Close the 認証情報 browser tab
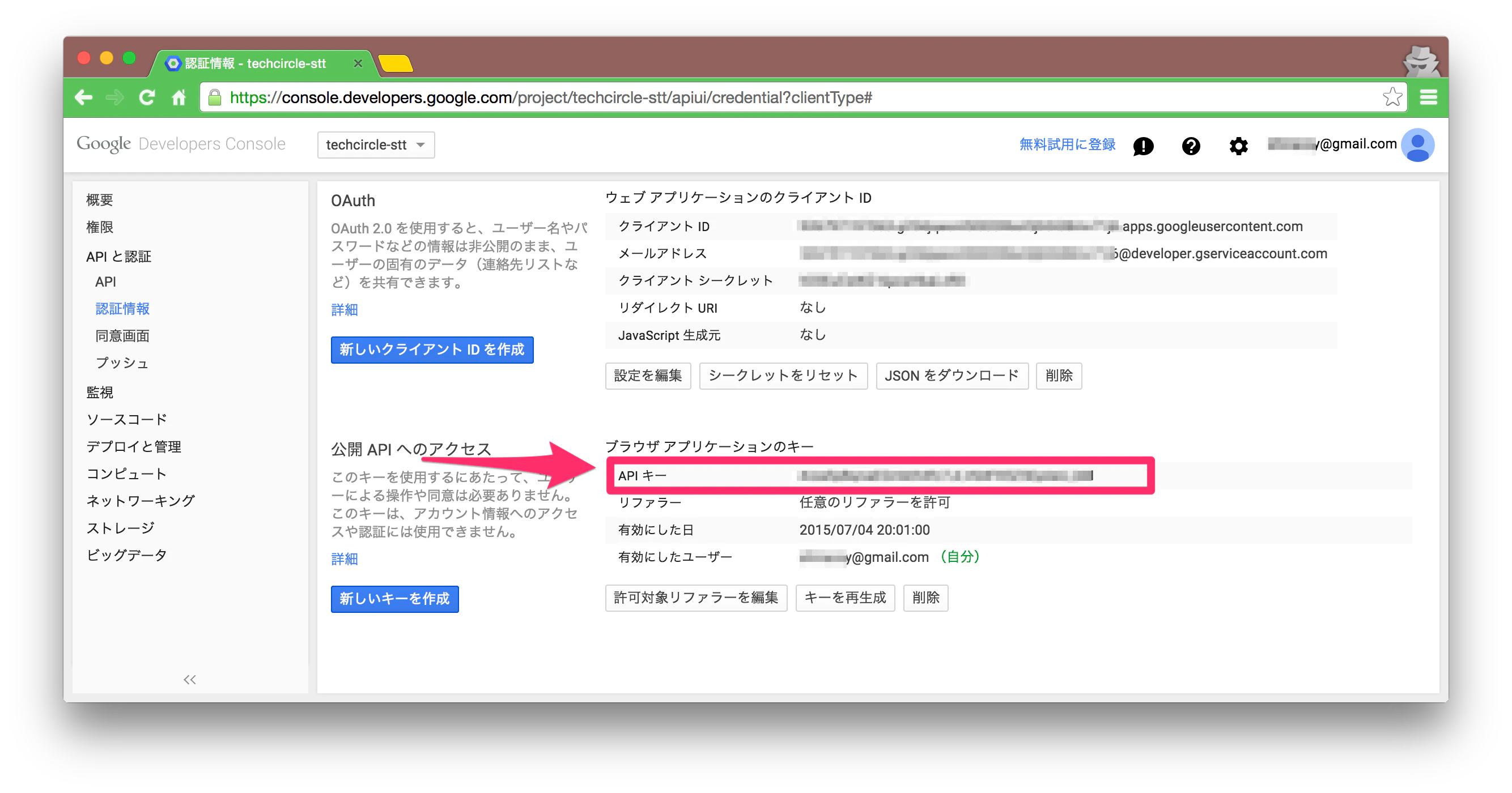This screenshot has height=793, width=1512. point(358,63)
